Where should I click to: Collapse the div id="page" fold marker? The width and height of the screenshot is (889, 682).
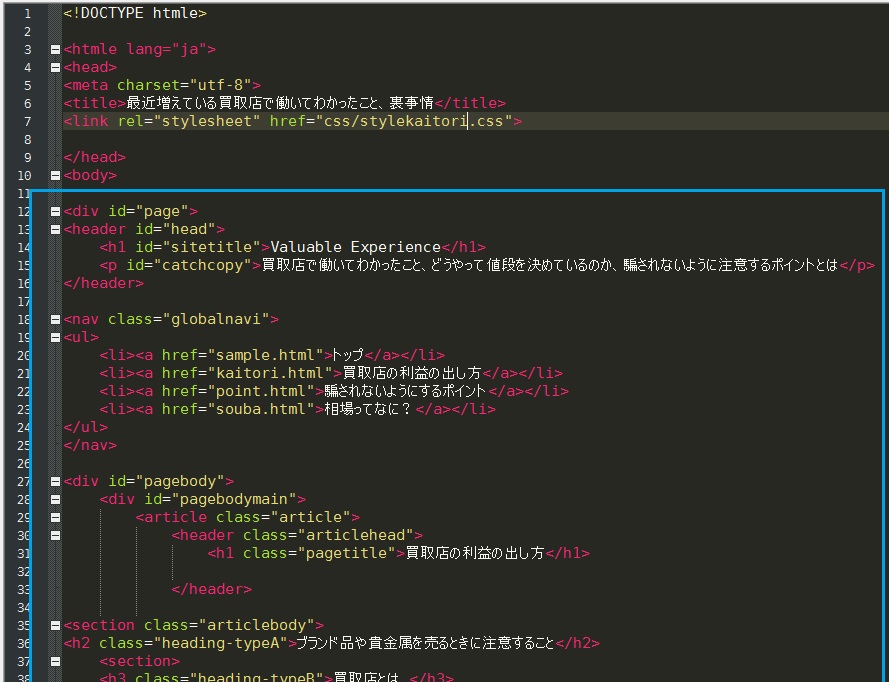(x=55, y=211)
